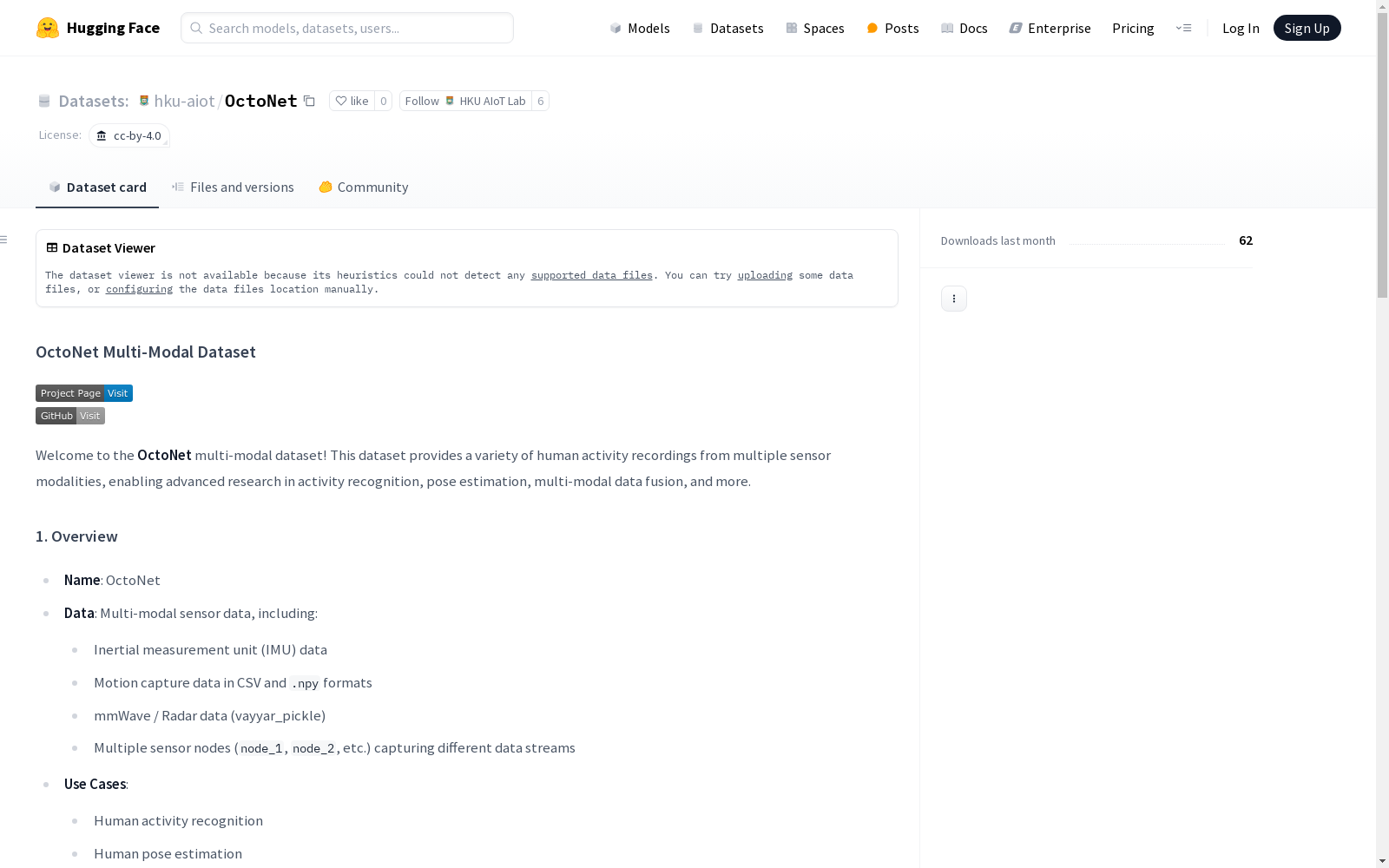
Task: Click the Search magnifier icon
Action: pos(196,28)
